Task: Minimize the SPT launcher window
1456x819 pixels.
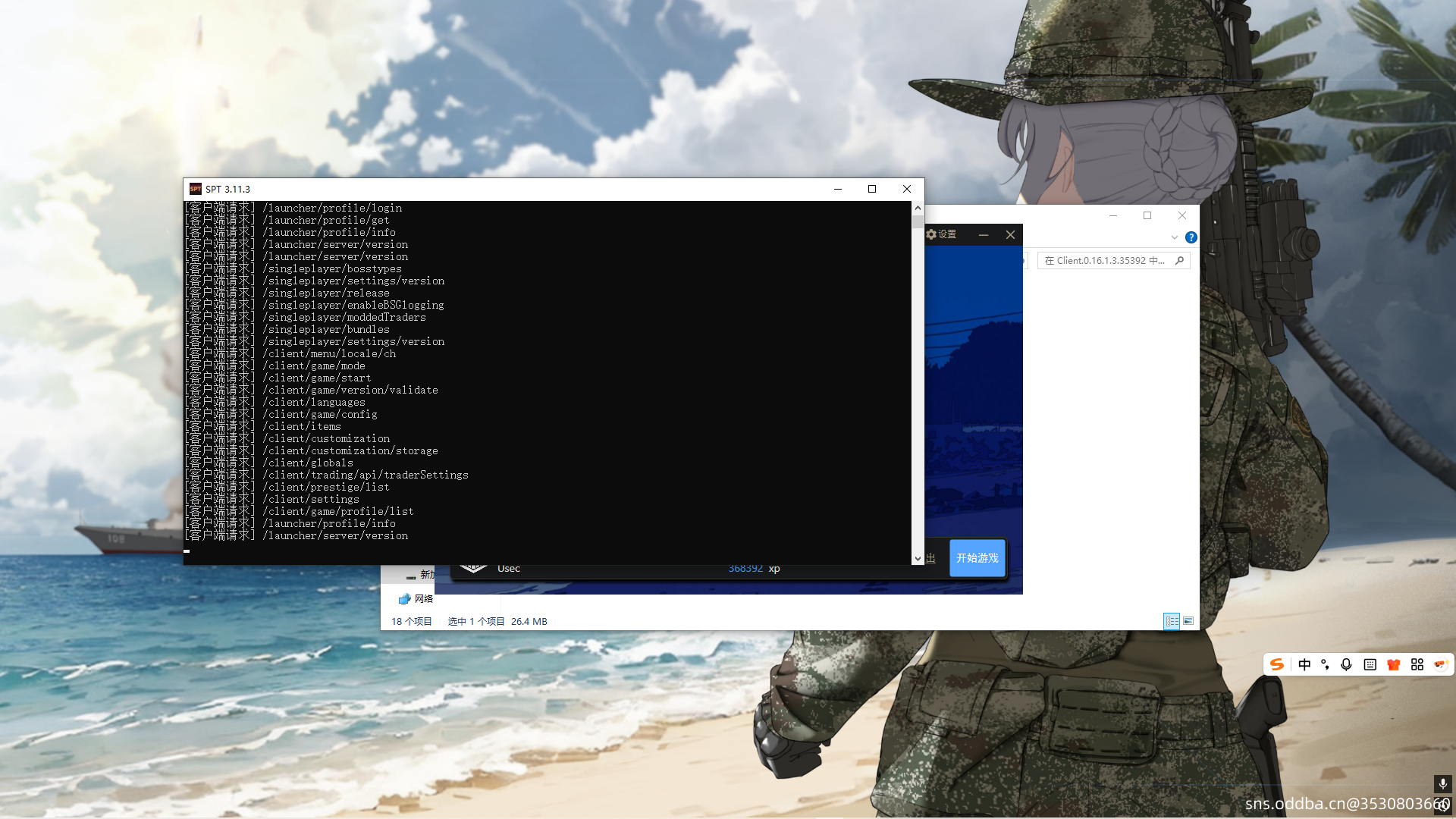Action: pyautogui.click(x=983, y=235)
